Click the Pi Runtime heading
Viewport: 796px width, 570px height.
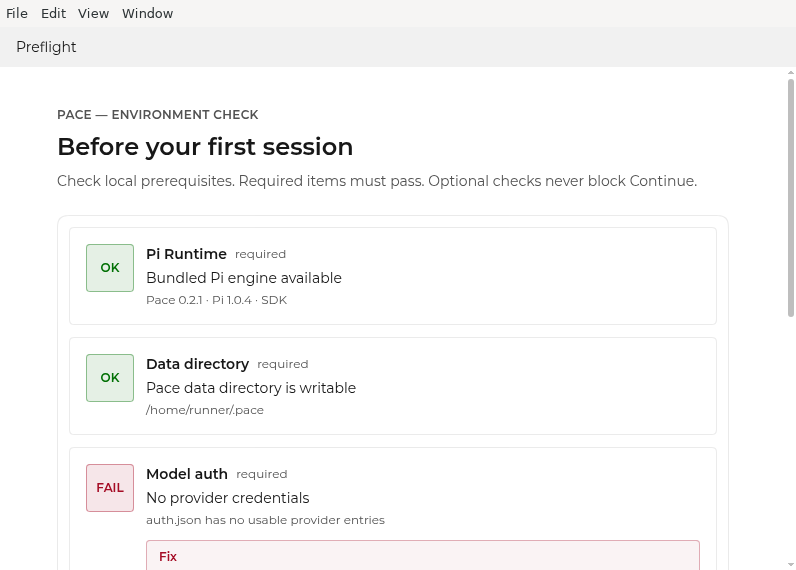[x=186, y=254]
